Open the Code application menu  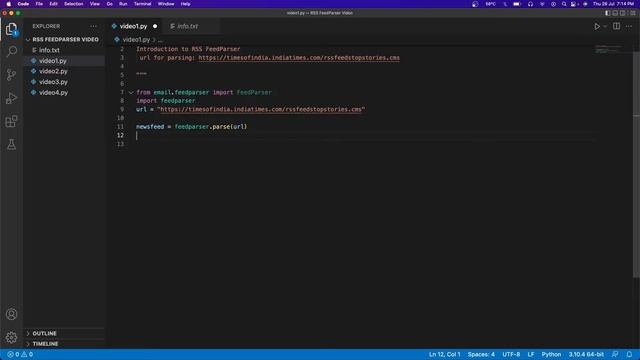(23, 4)
